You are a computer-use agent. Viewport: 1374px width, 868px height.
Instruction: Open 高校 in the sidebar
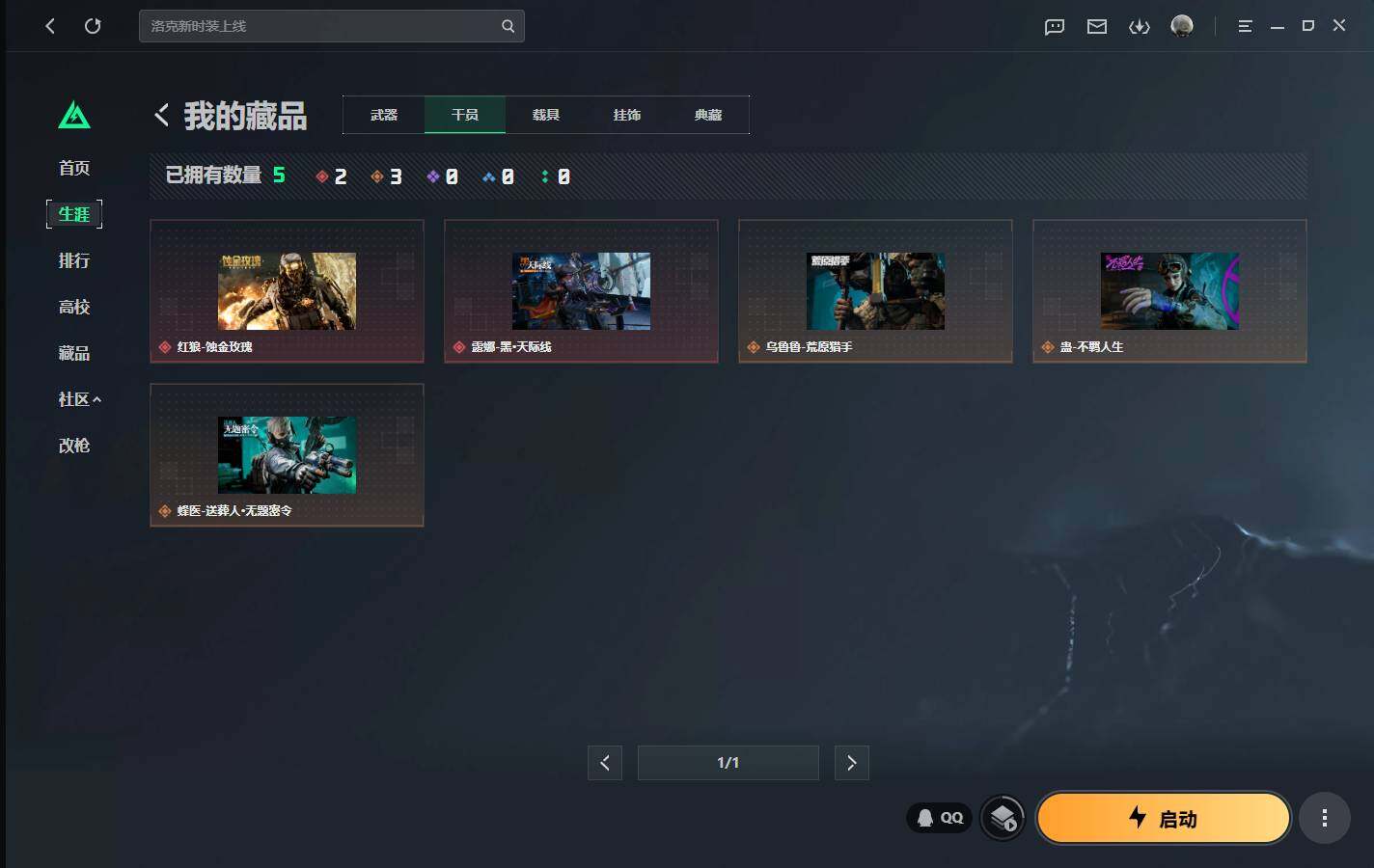74,307
